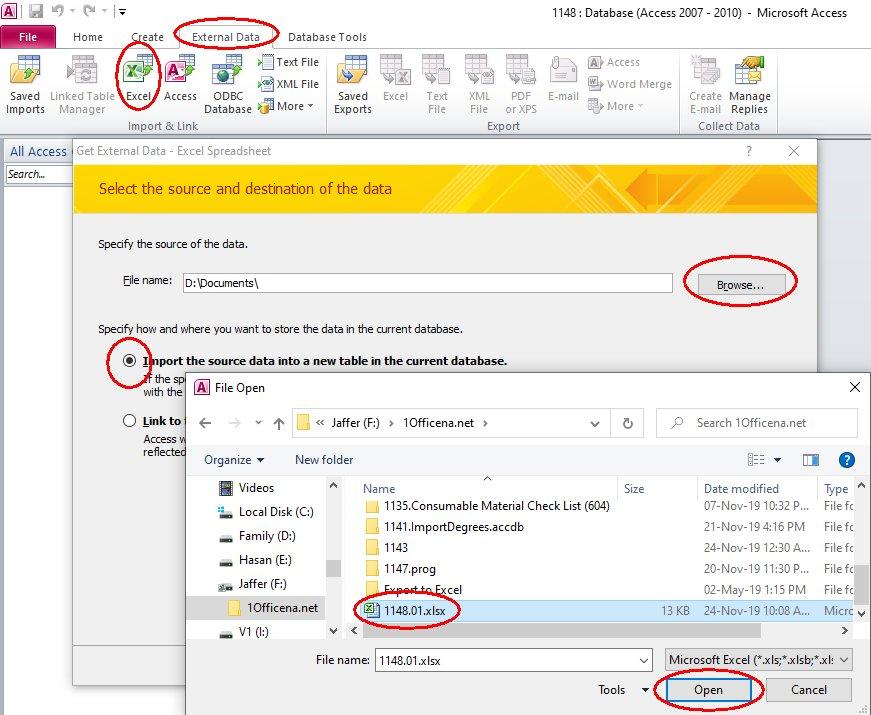Export to Access in Export group

coord(614,62)
